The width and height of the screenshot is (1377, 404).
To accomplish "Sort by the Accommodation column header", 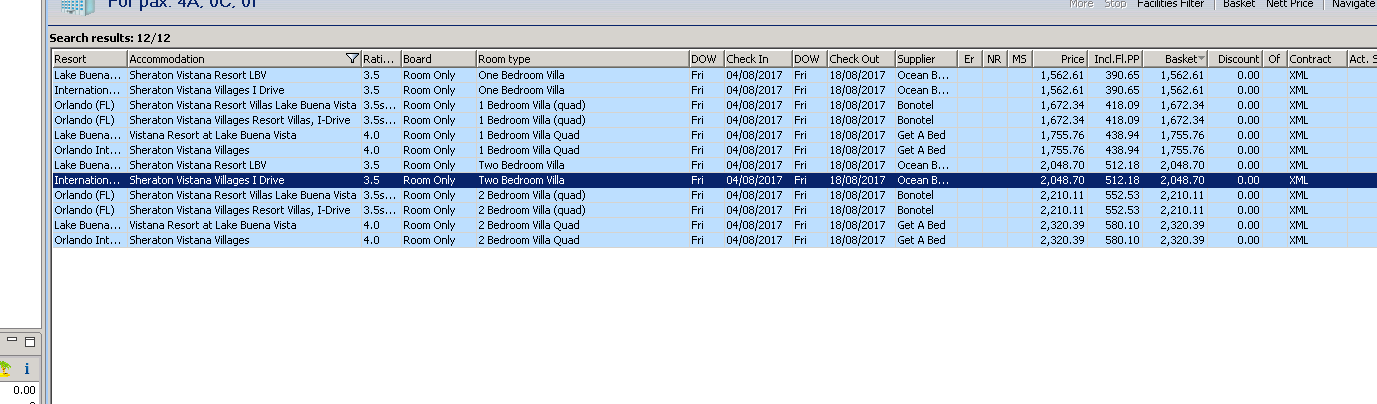I will click(244, 59).
